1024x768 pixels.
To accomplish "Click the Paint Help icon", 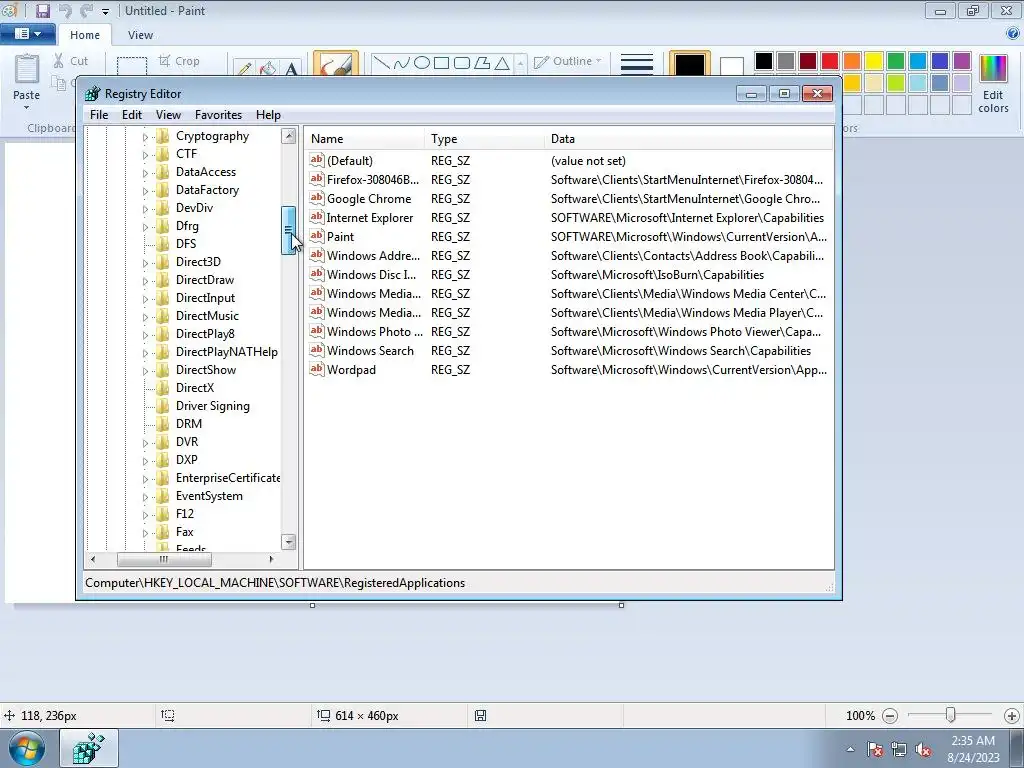I will 1014,33.
